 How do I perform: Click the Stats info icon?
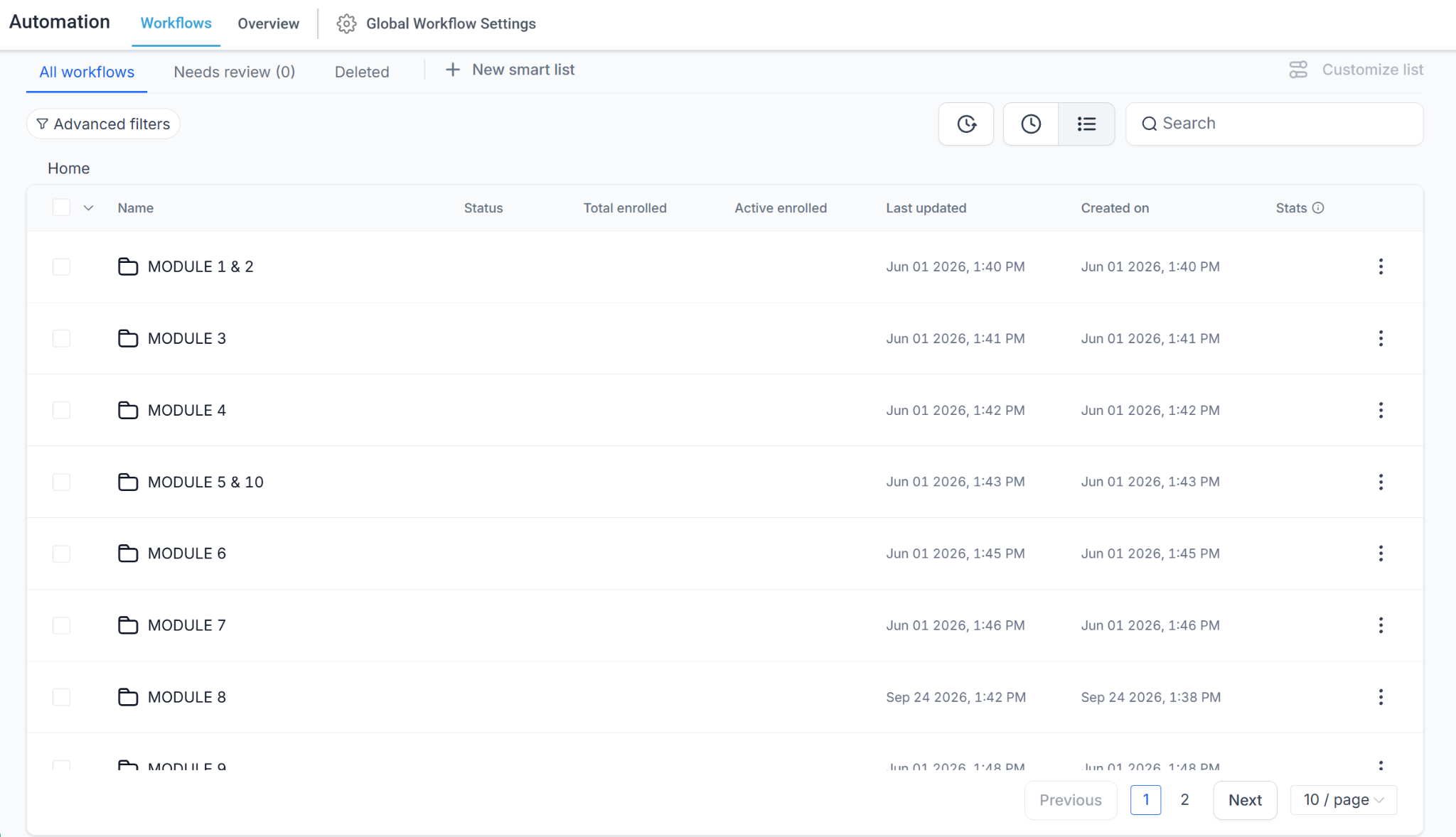coord(1318,208)
